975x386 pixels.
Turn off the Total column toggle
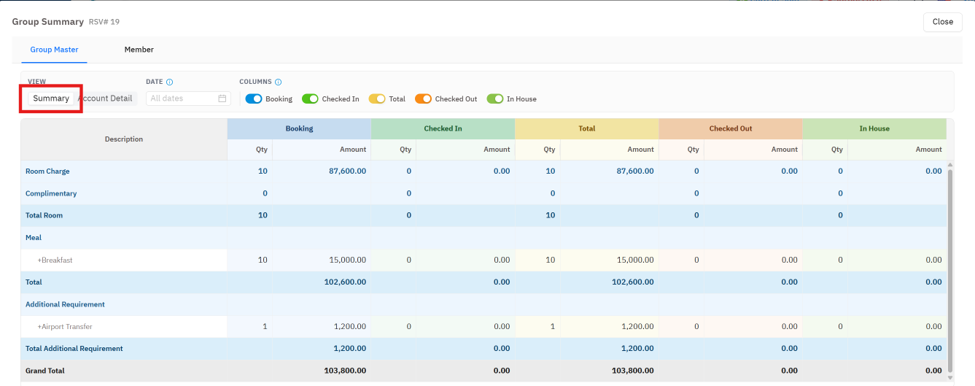(377, 99)
